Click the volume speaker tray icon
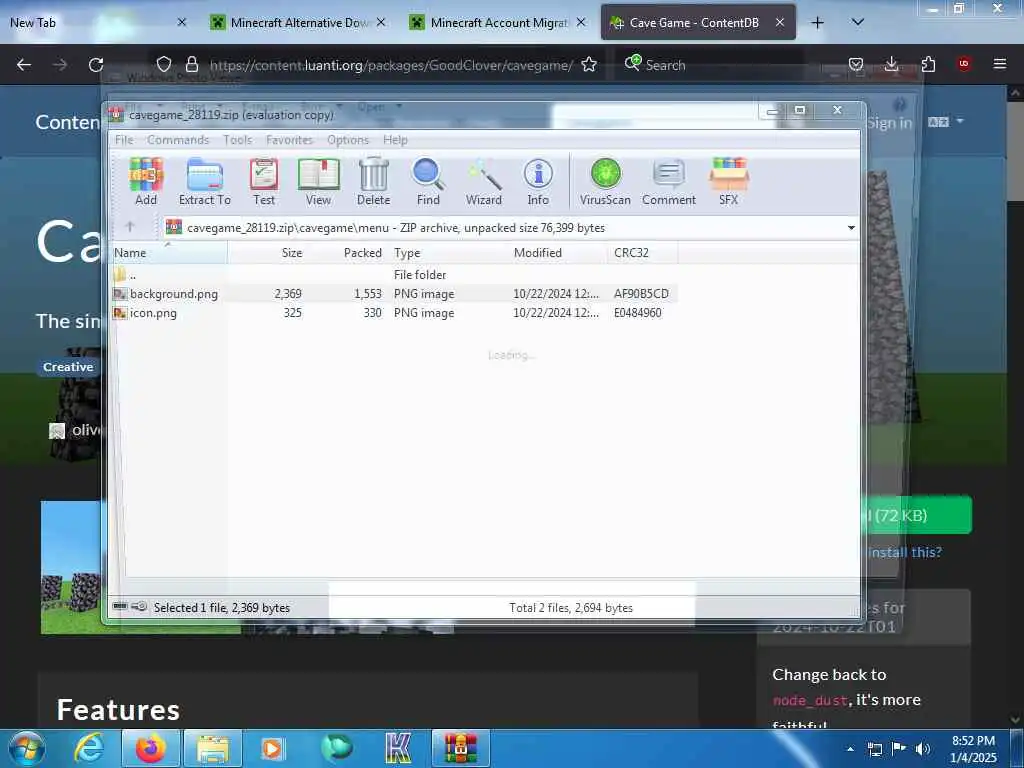The height and width of the screenshot is (768, 1024). [x=923, y=749]
